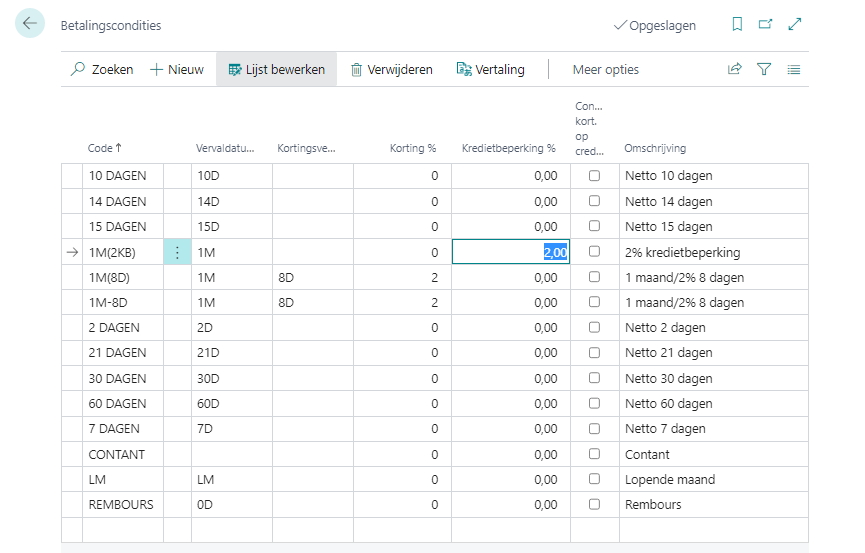Image resolution: width=865 pixels, height=553 pixels.
Task: Click the list view layout icon
Action: click(794, 69)
